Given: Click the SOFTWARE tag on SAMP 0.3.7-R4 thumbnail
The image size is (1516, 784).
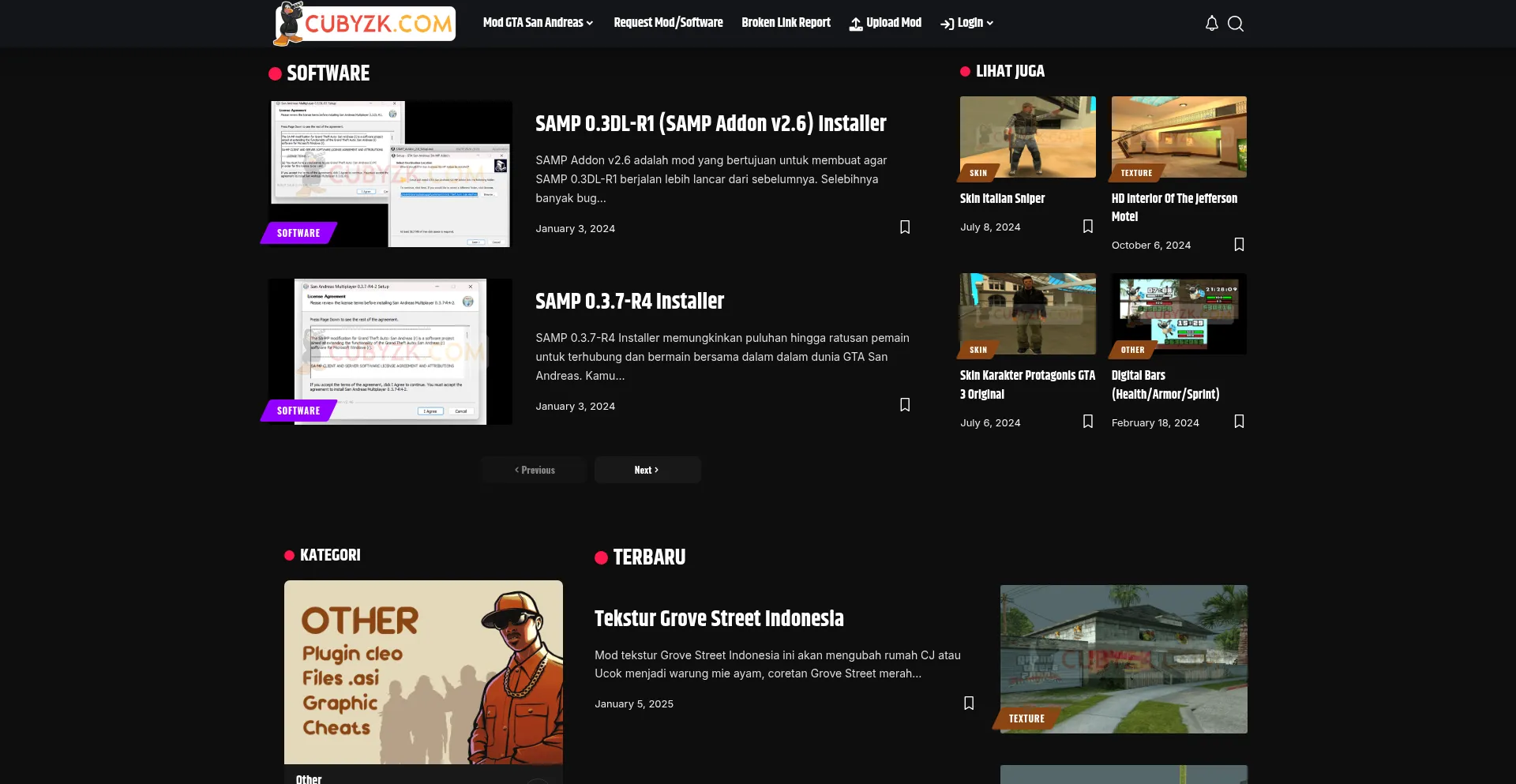Looking at the screenshot, I should click(x=298, y=411).
